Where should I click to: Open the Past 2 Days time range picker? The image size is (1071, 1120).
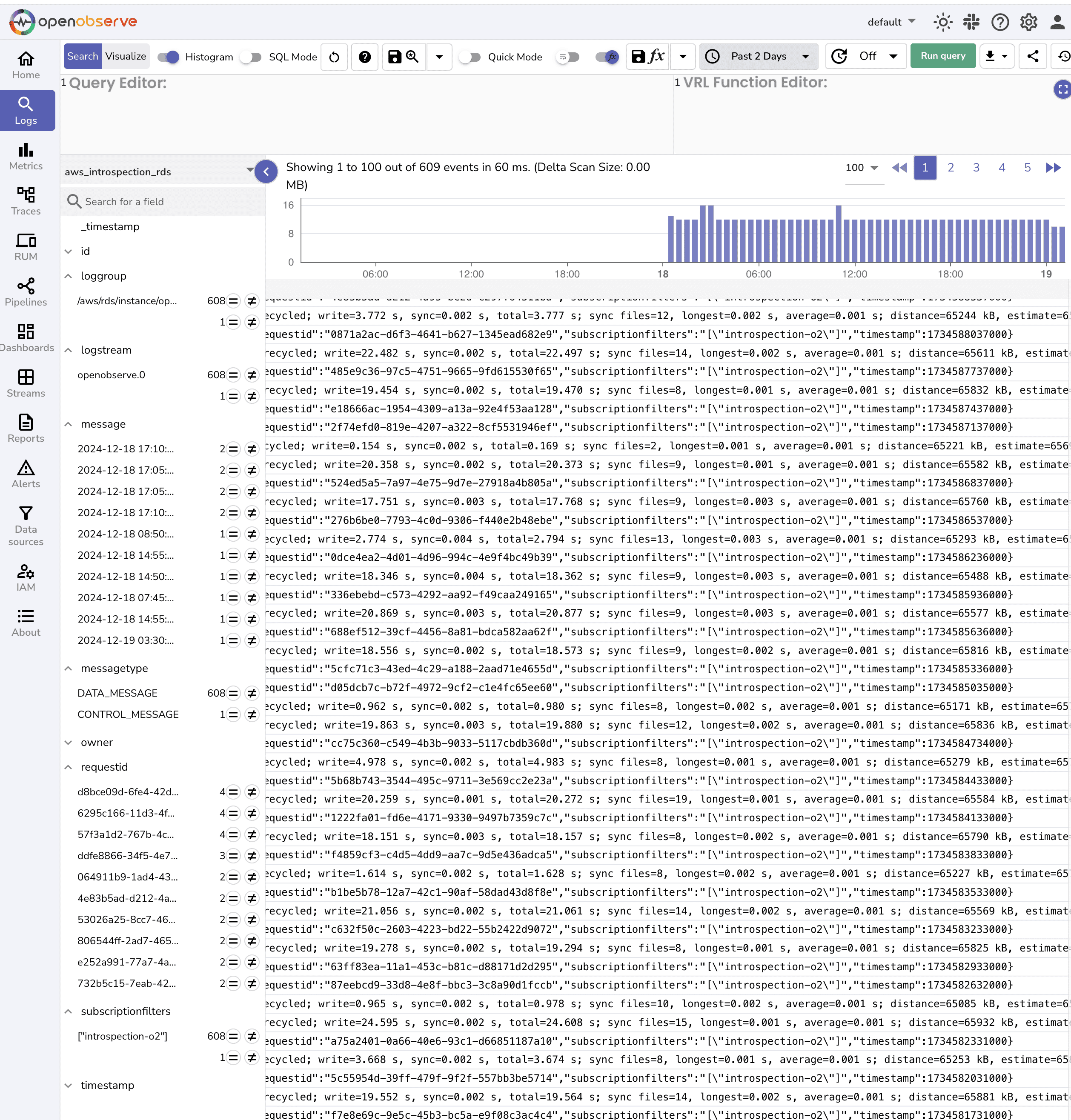point(758,56)
